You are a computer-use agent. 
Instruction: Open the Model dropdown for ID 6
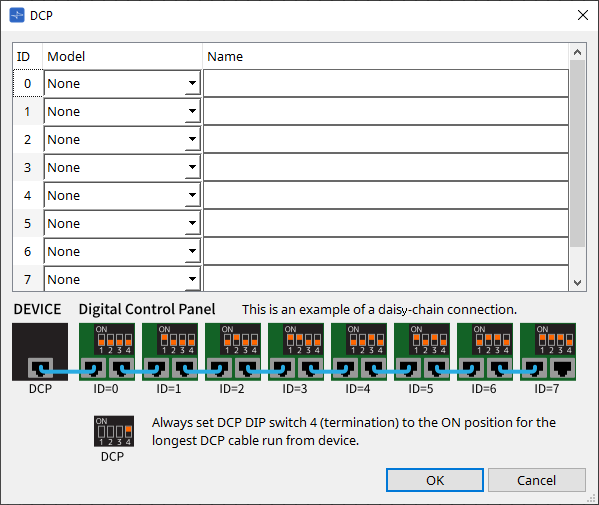point(122,251)
